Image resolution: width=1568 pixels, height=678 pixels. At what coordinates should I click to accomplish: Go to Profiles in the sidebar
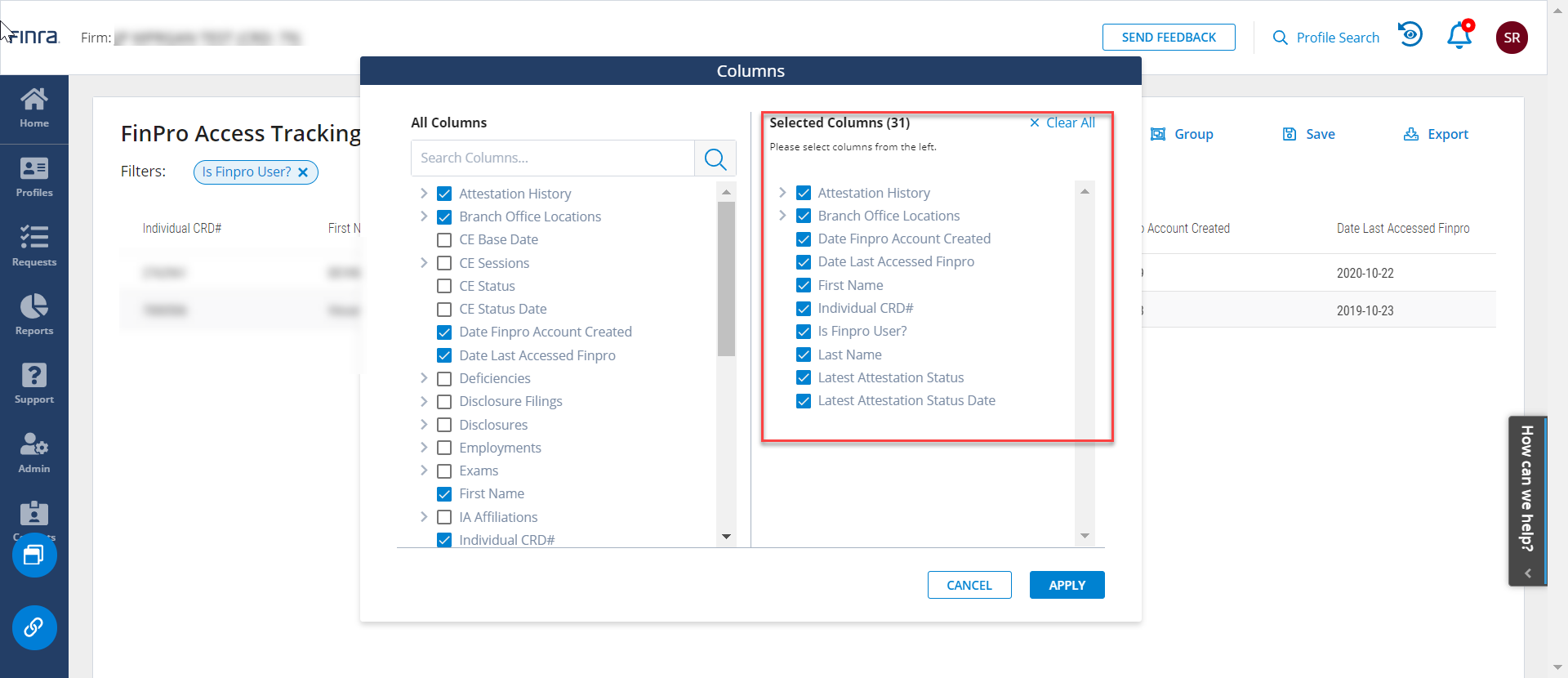tap(34, 177)
